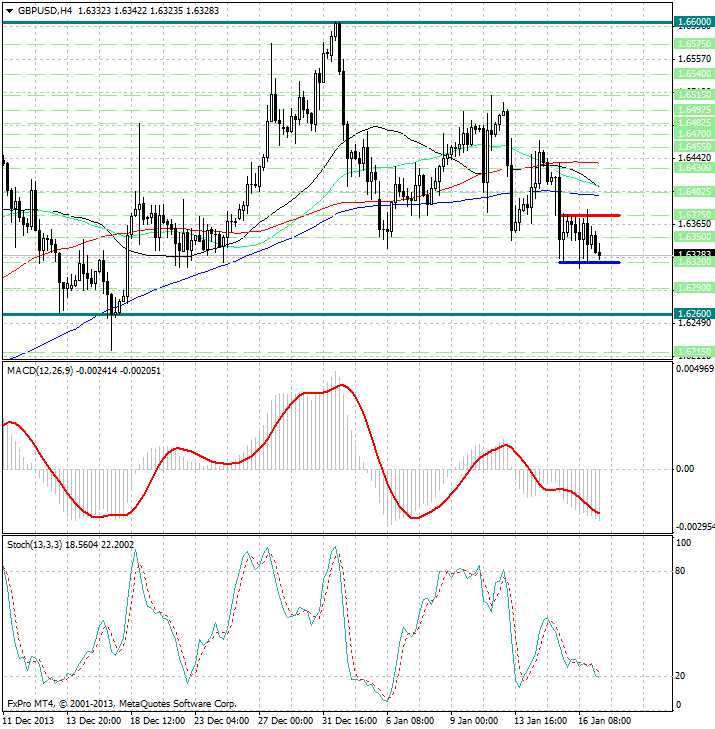
Task: Click the 27 Dec 00:00 time label
Action: coord(285,721)
